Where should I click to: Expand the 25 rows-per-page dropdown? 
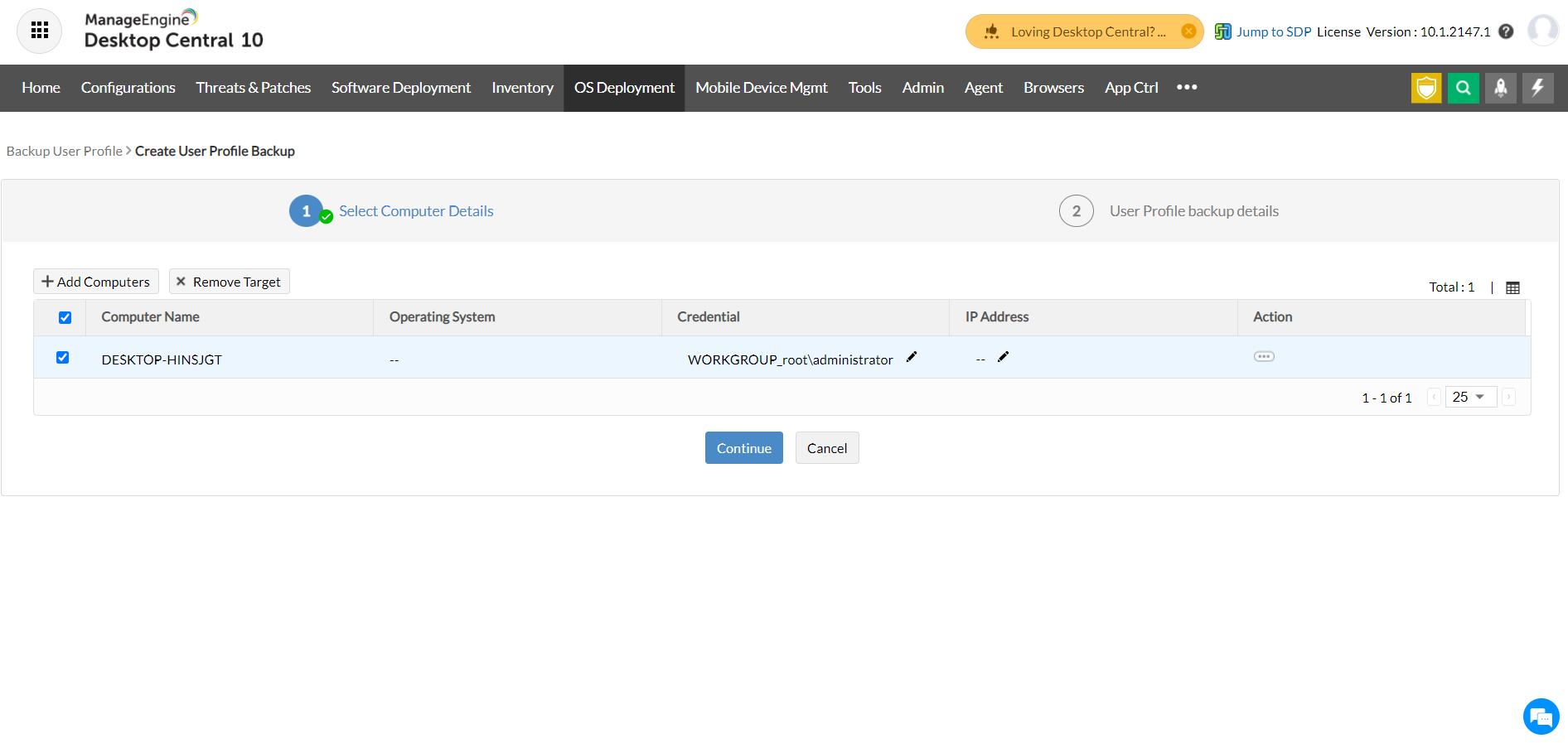click(x=1470, y=397)
